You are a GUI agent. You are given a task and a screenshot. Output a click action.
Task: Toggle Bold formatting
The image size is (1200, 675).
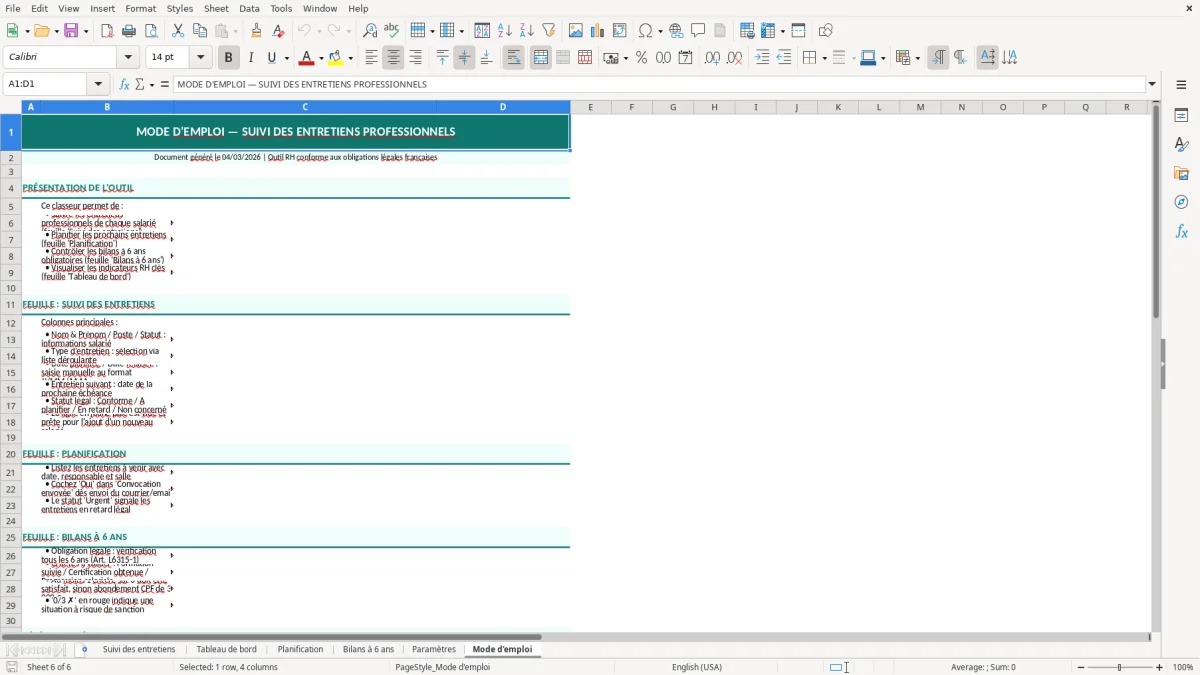coord(228,58)
